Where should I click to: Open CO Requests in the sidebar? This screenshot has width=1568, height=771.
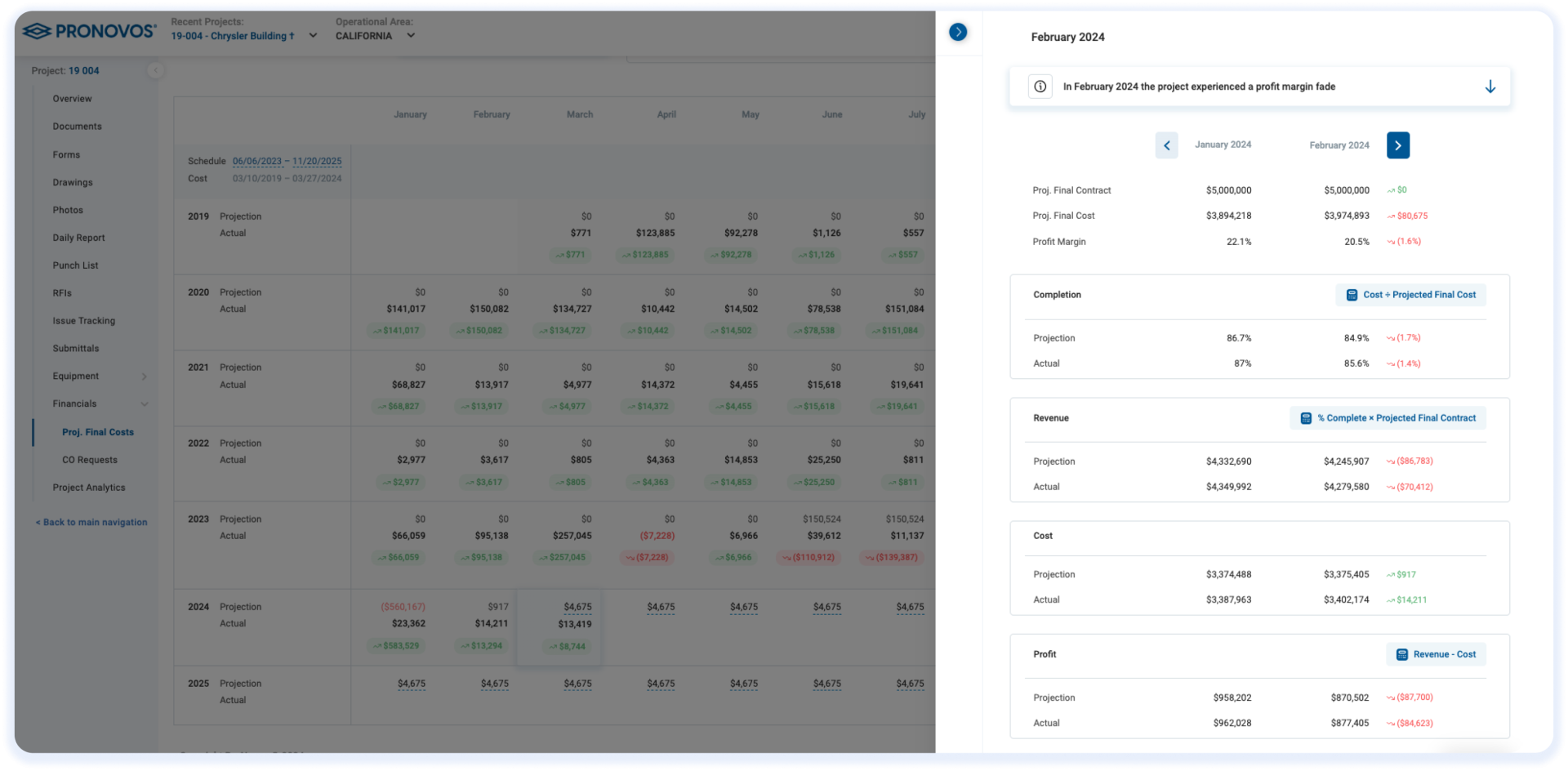pyautogui.click(x=90, y=460)
